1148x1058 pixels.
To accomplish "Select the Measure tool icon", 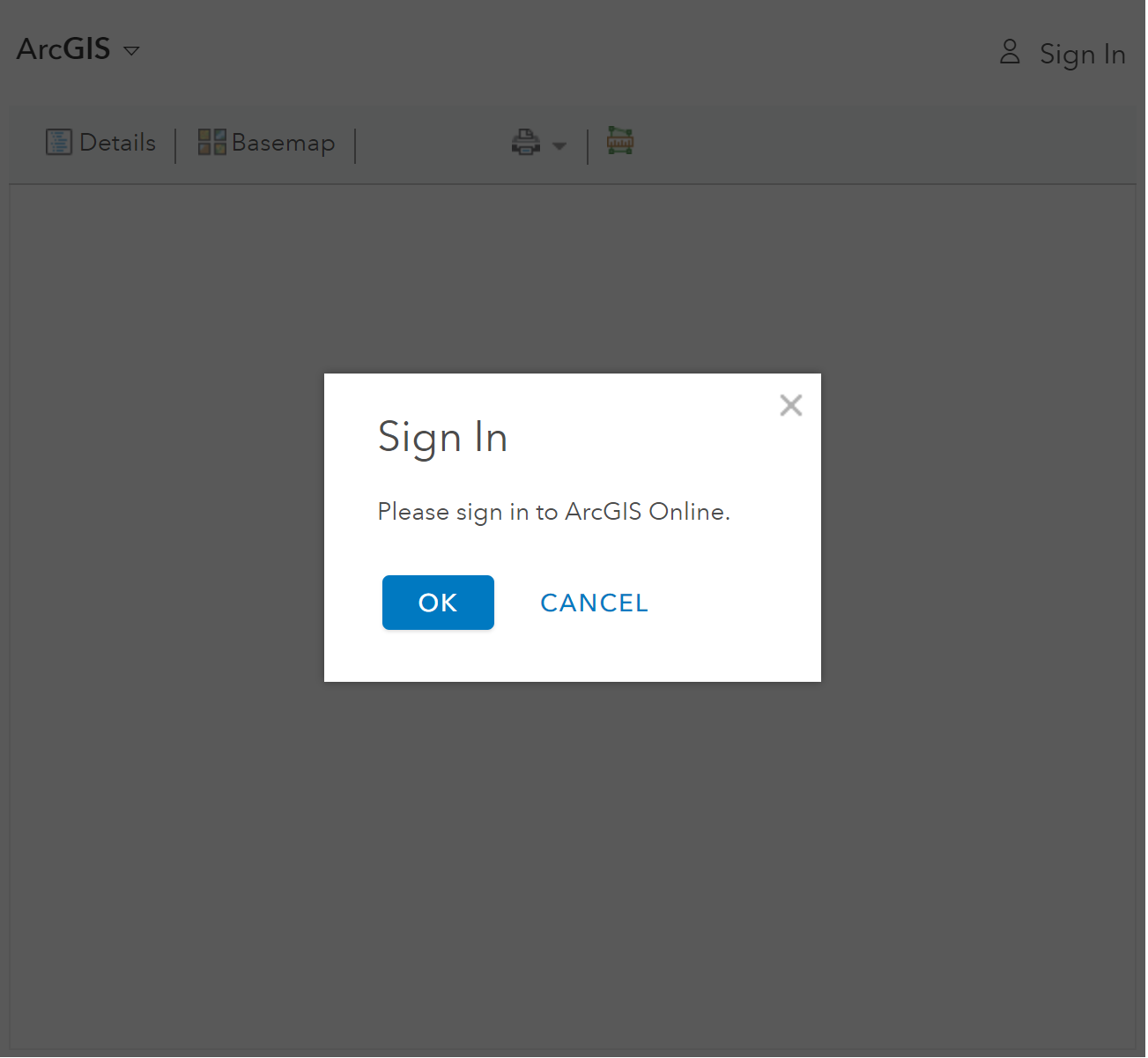I will point(620,140).
